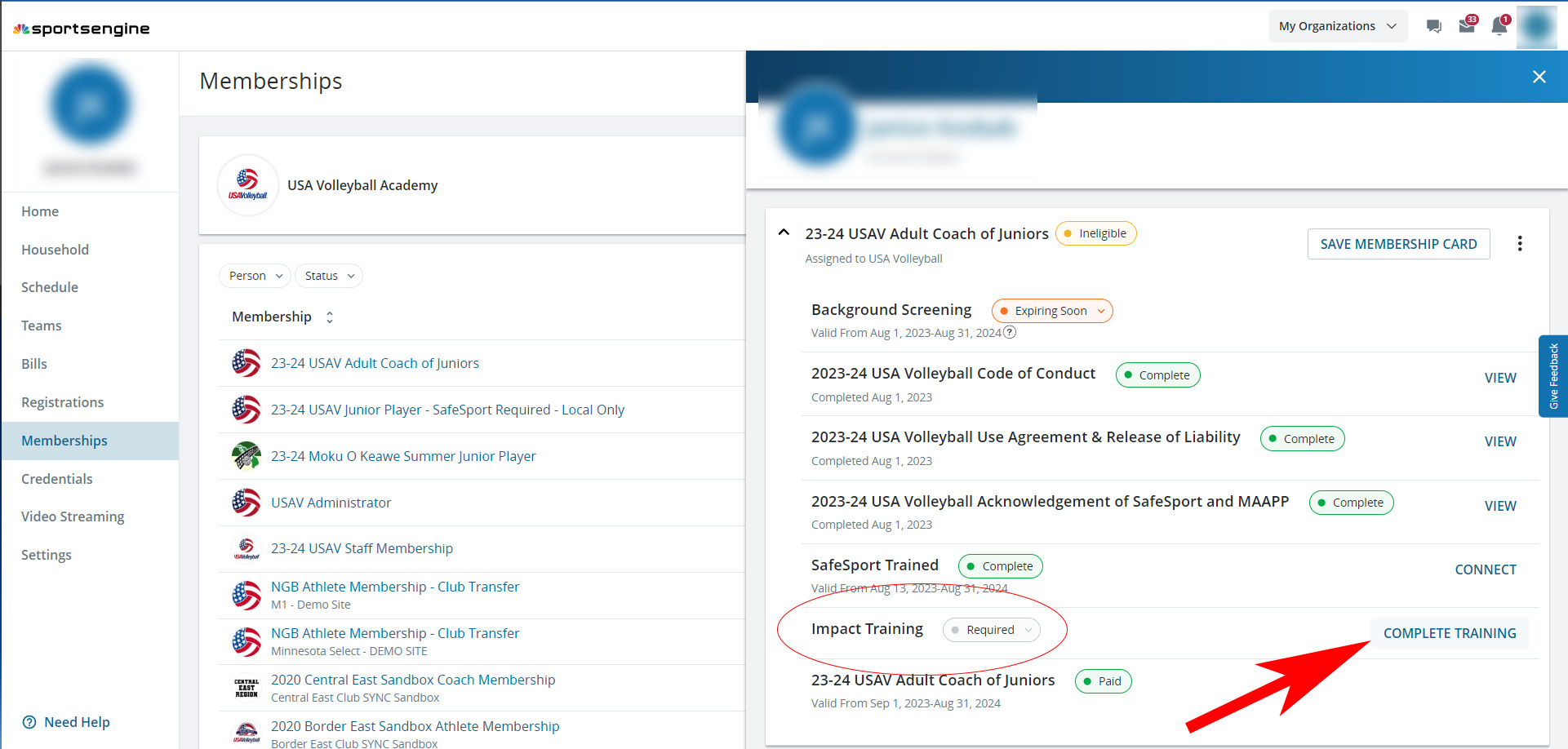Open the chat messages icon

coord(1433,26)
